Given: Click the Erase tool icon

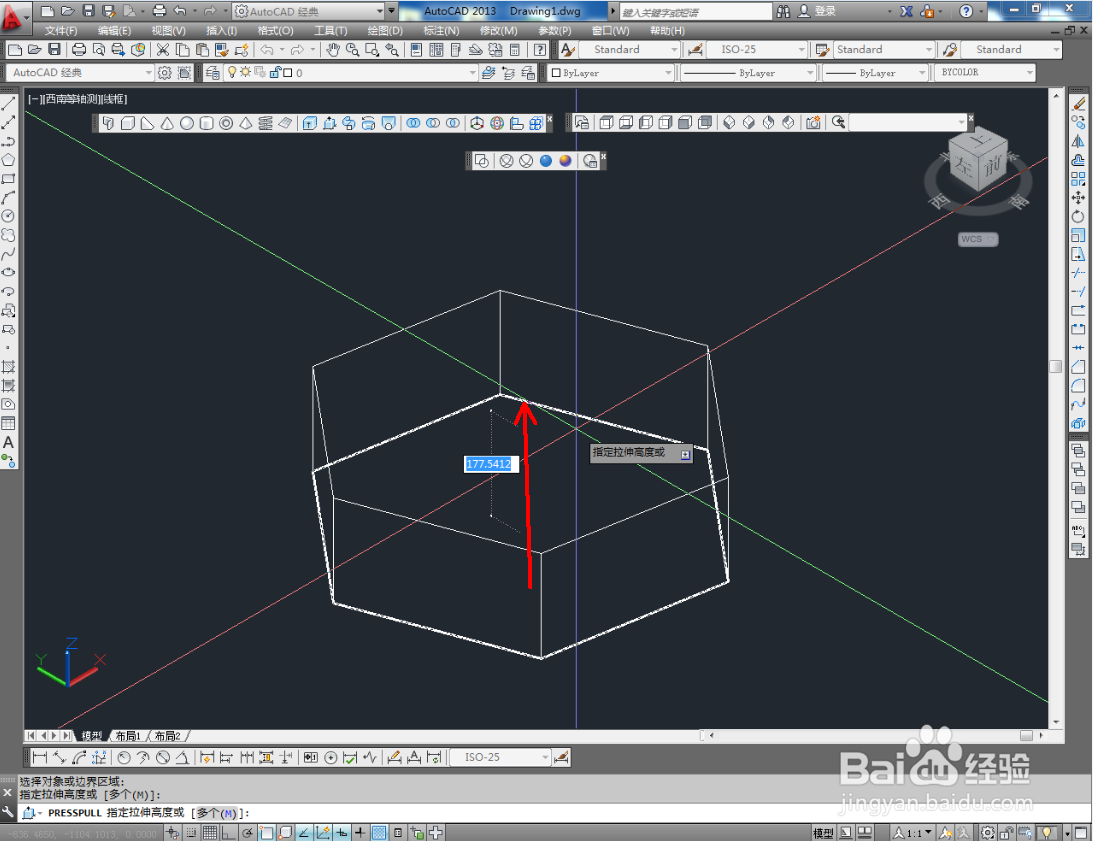Looking at the screenshot, I should tap(1078, 104).
